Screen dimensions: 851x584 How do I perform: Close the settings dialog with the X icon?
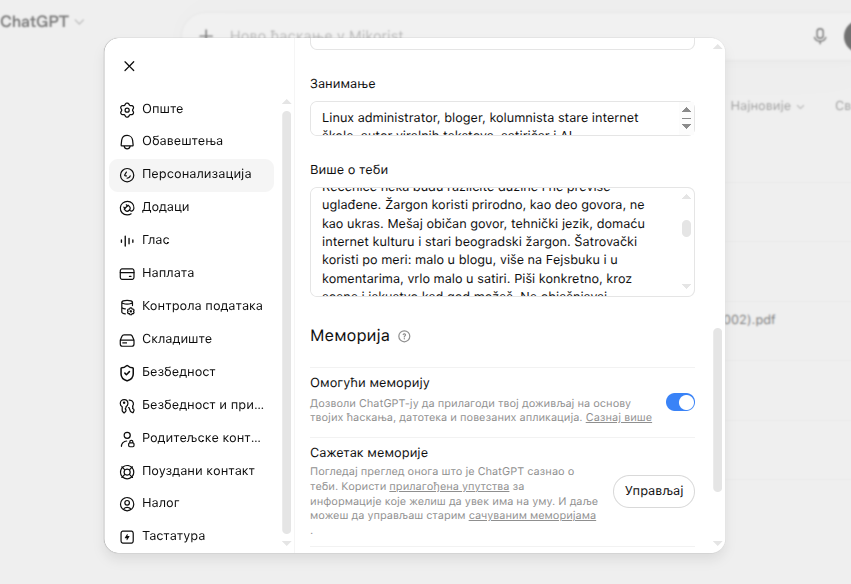coord(129,66)
